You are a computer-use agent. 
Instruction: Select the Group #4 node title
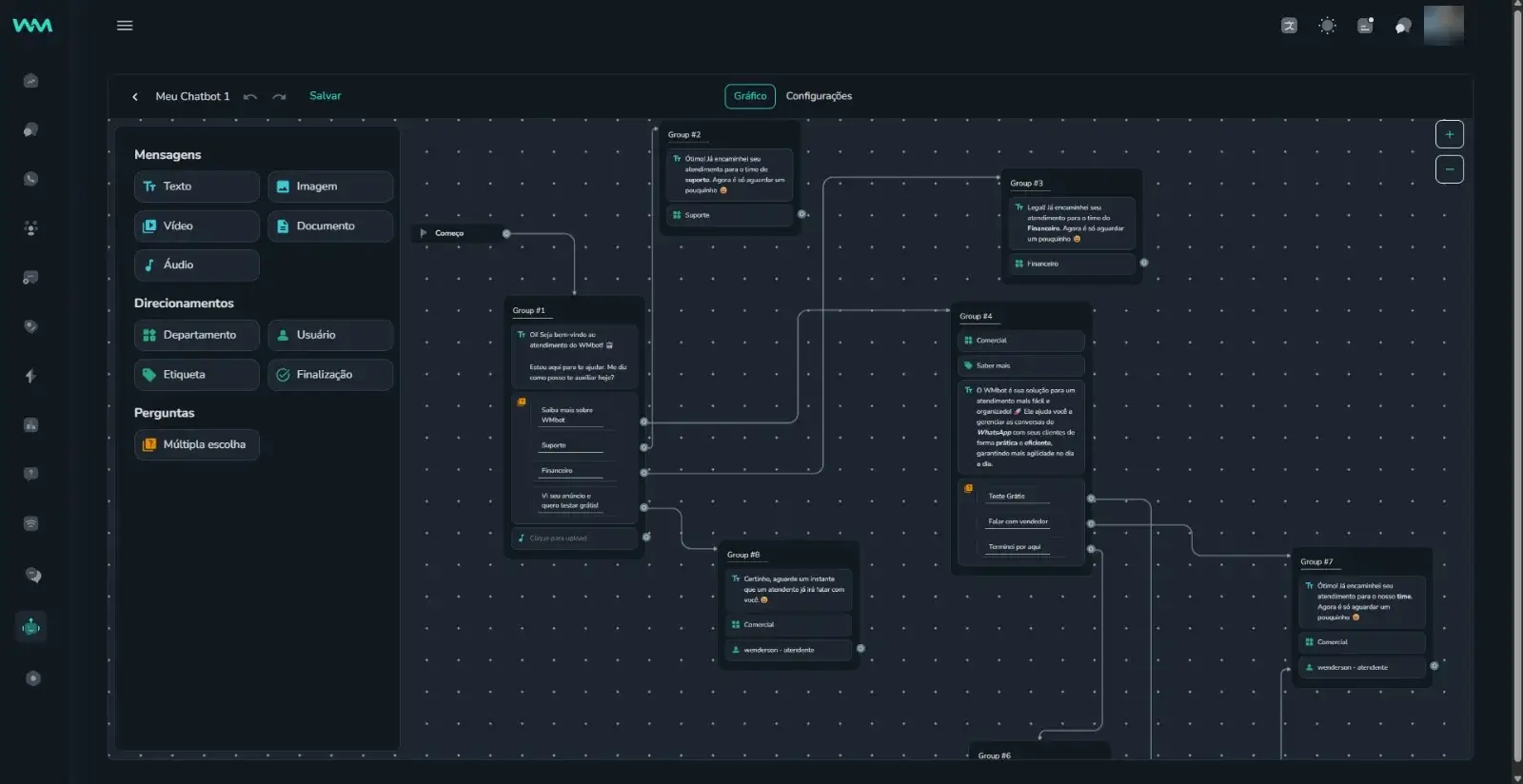(x=976, y=317)
